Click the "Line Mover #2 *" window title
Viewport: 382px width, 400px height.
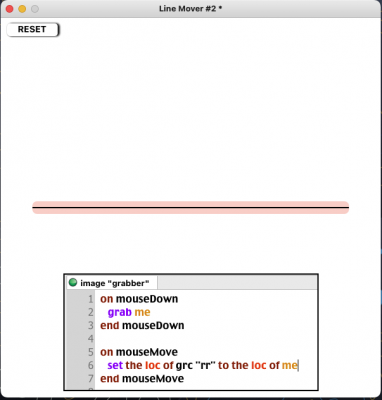point(191,9)
